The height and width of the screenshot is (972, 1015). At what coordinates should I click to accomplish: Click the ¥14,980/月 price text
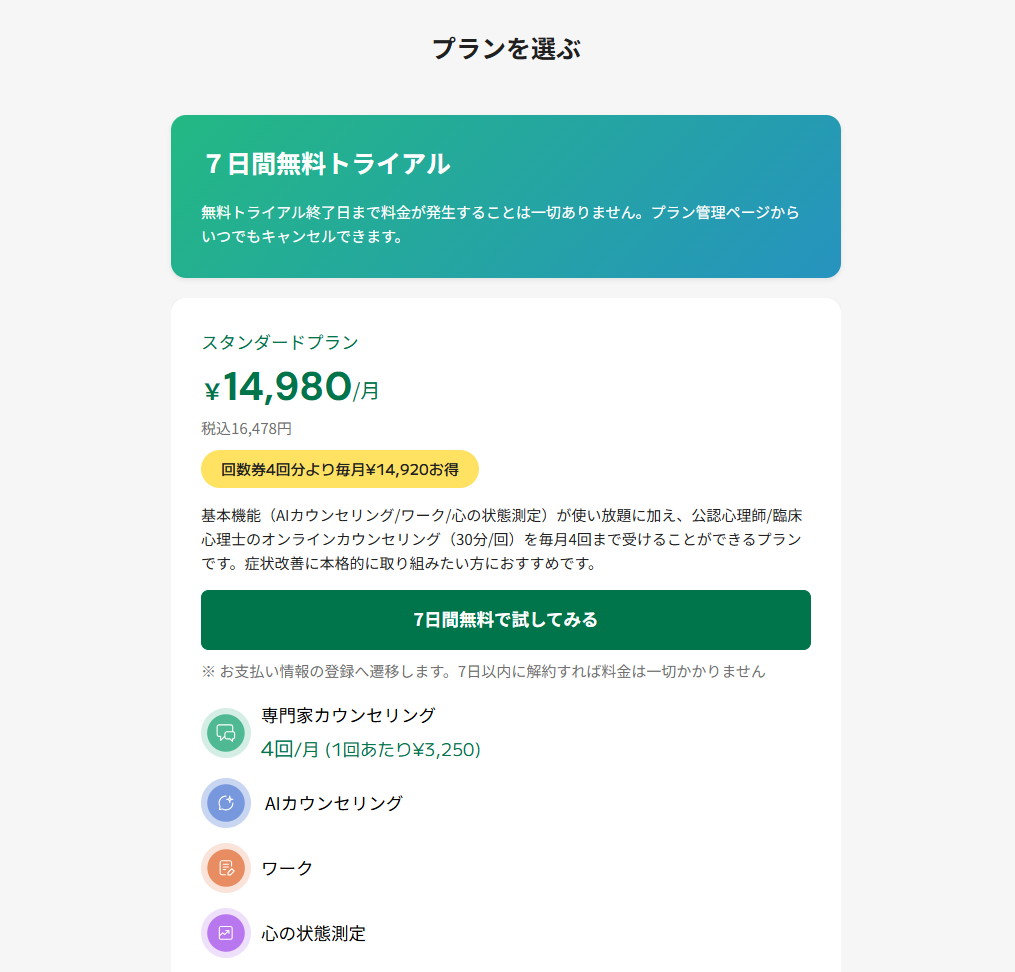pyautogui.click(x=291, y=387)
